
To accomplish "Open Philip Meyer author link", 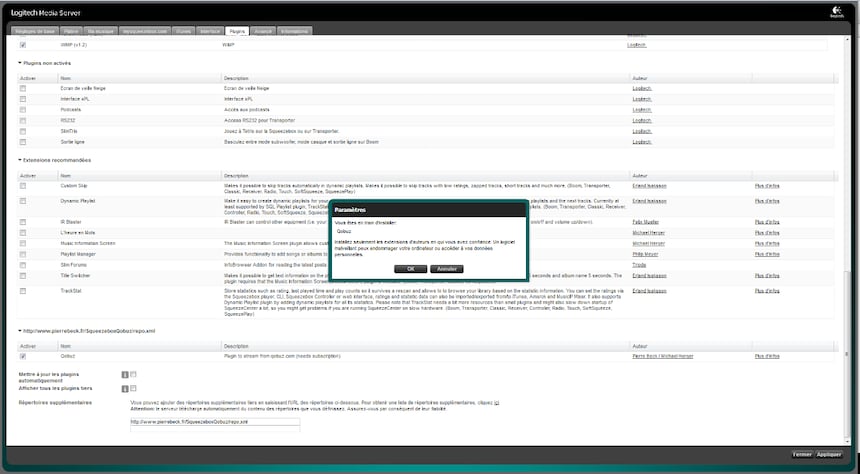I will click(645, 255).
